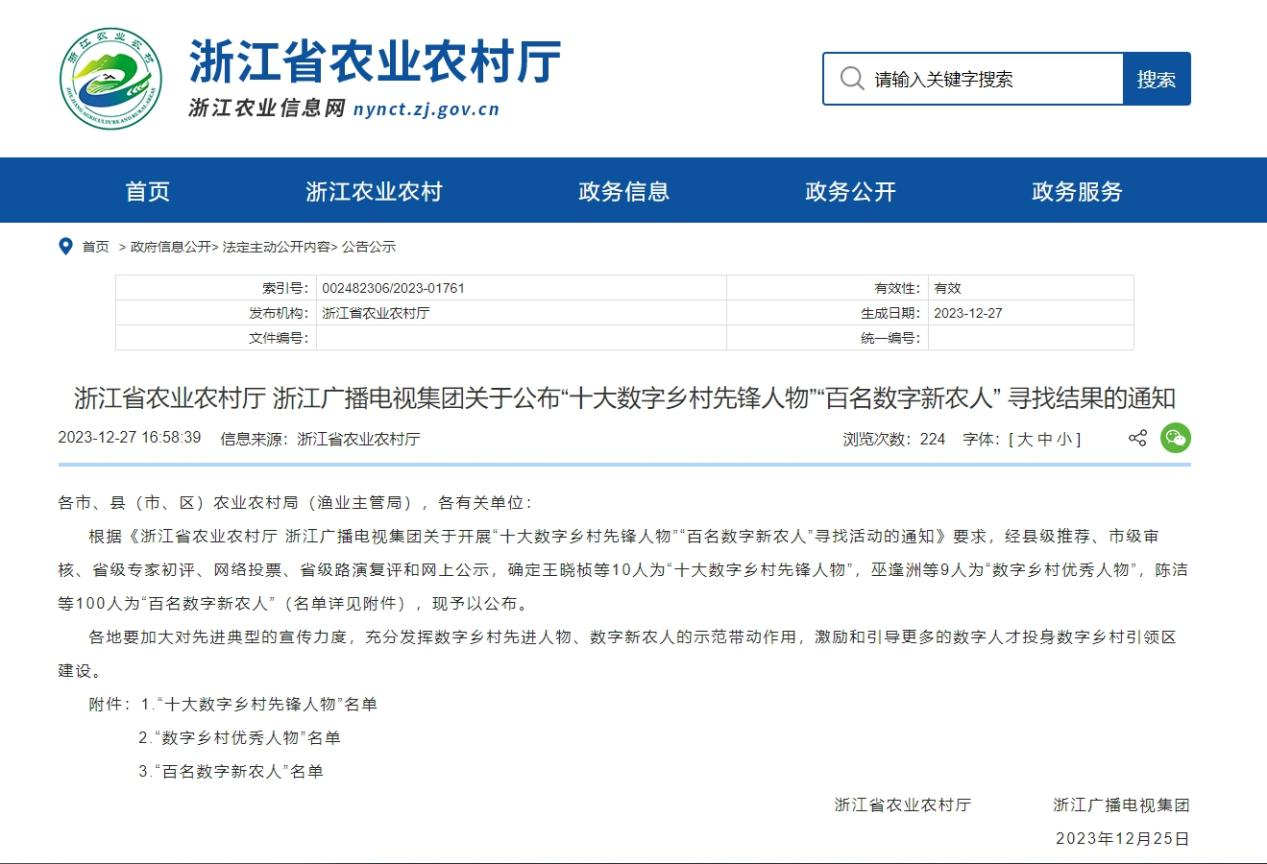This screenshot has height=864, width=1267.
Task: Click the 首页 breadcrumb link
Action: click(x=96, y=247)
